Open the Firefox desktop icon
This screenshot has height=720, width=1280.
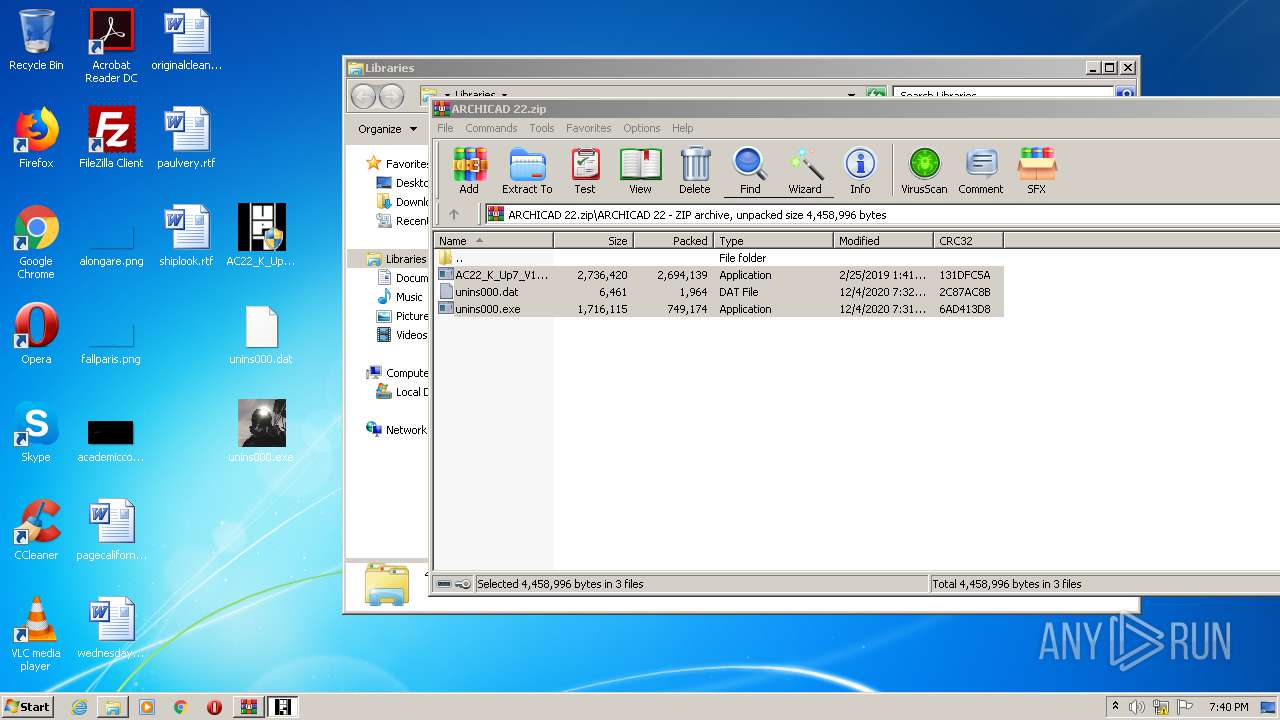36,138
